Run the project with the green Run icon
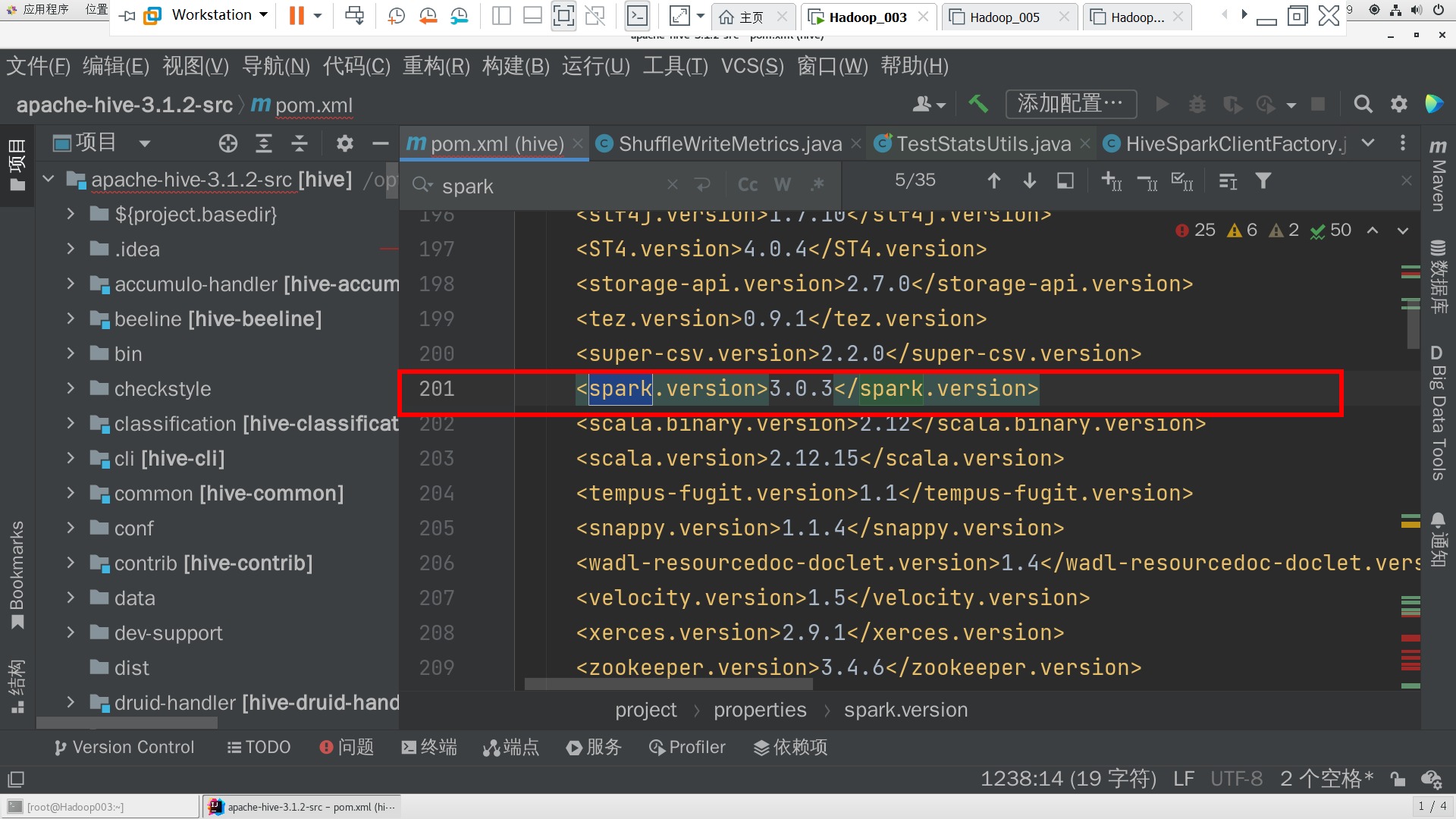The width and height of the screenshot is (1456, 819). [x=1162, y=104]
